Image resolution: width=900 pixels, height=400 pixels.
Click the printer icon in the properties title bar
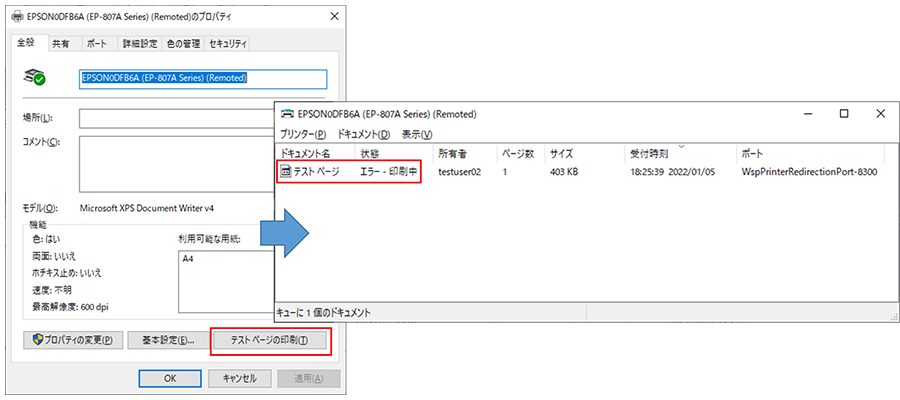pos(17,17)
